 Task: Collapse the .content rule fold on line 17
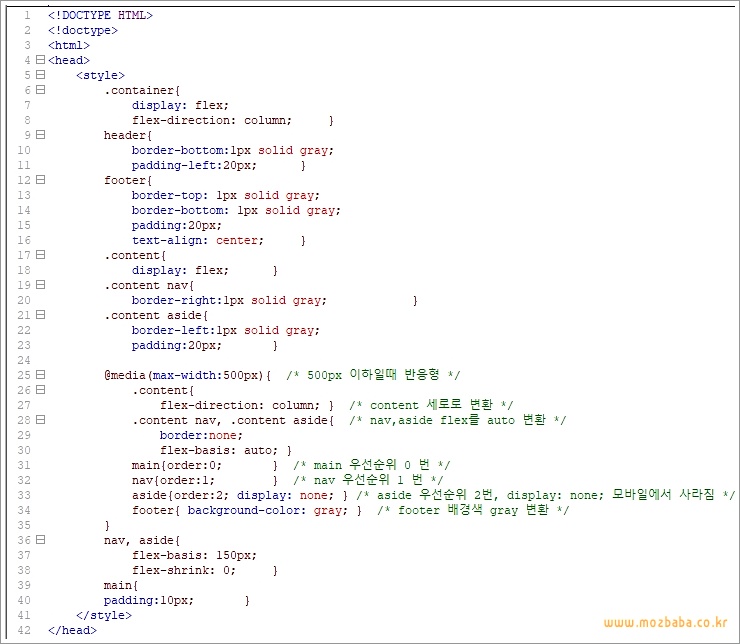point(41,254)
